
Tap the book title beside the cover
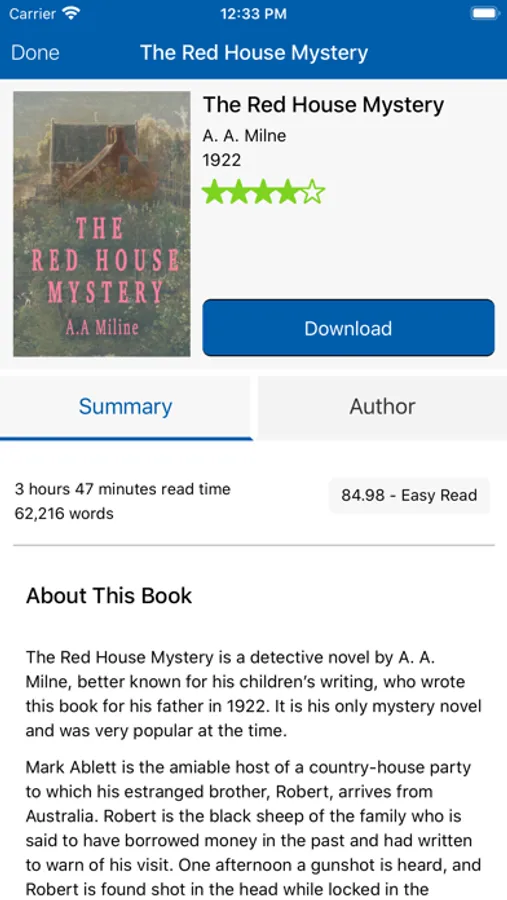click(x=323, y=105)
